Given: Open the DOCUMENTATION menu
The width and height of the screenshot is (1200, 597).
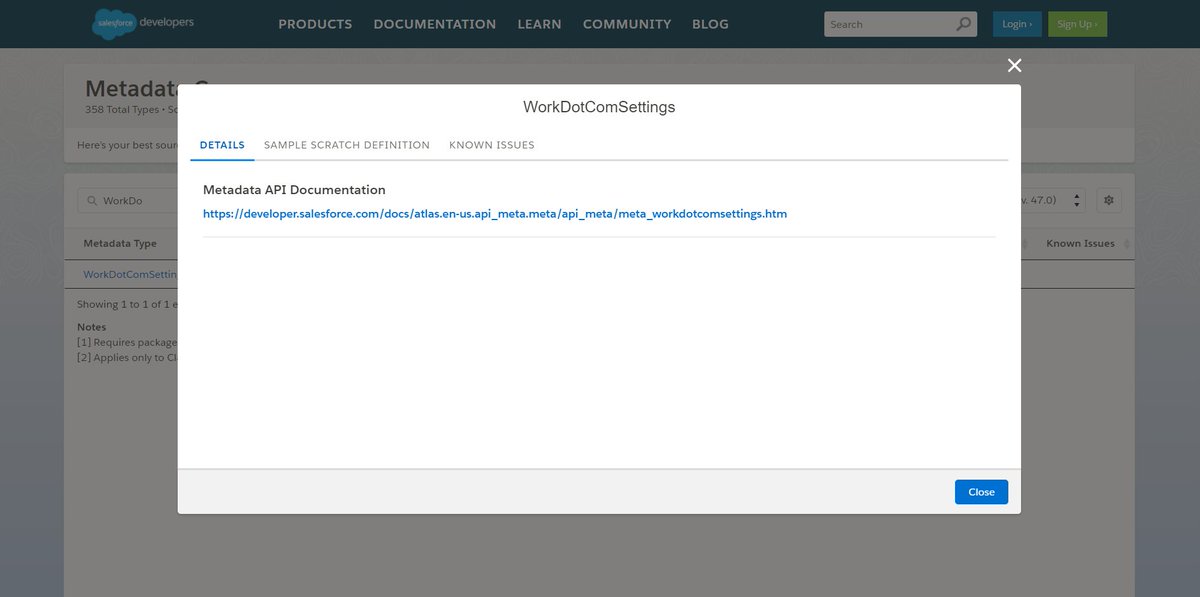Looking at the screenshot, I should pos(435,24).
